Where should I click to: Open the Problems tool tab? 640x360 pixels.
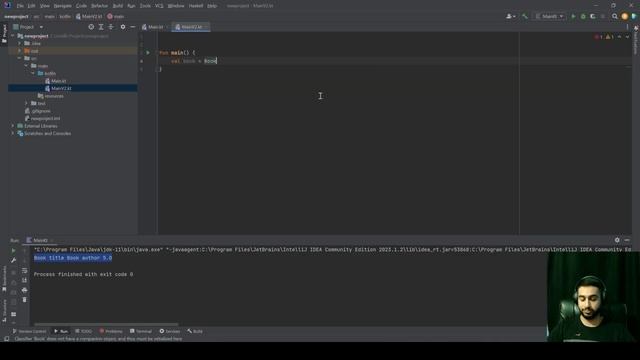(x=111, y=331)
